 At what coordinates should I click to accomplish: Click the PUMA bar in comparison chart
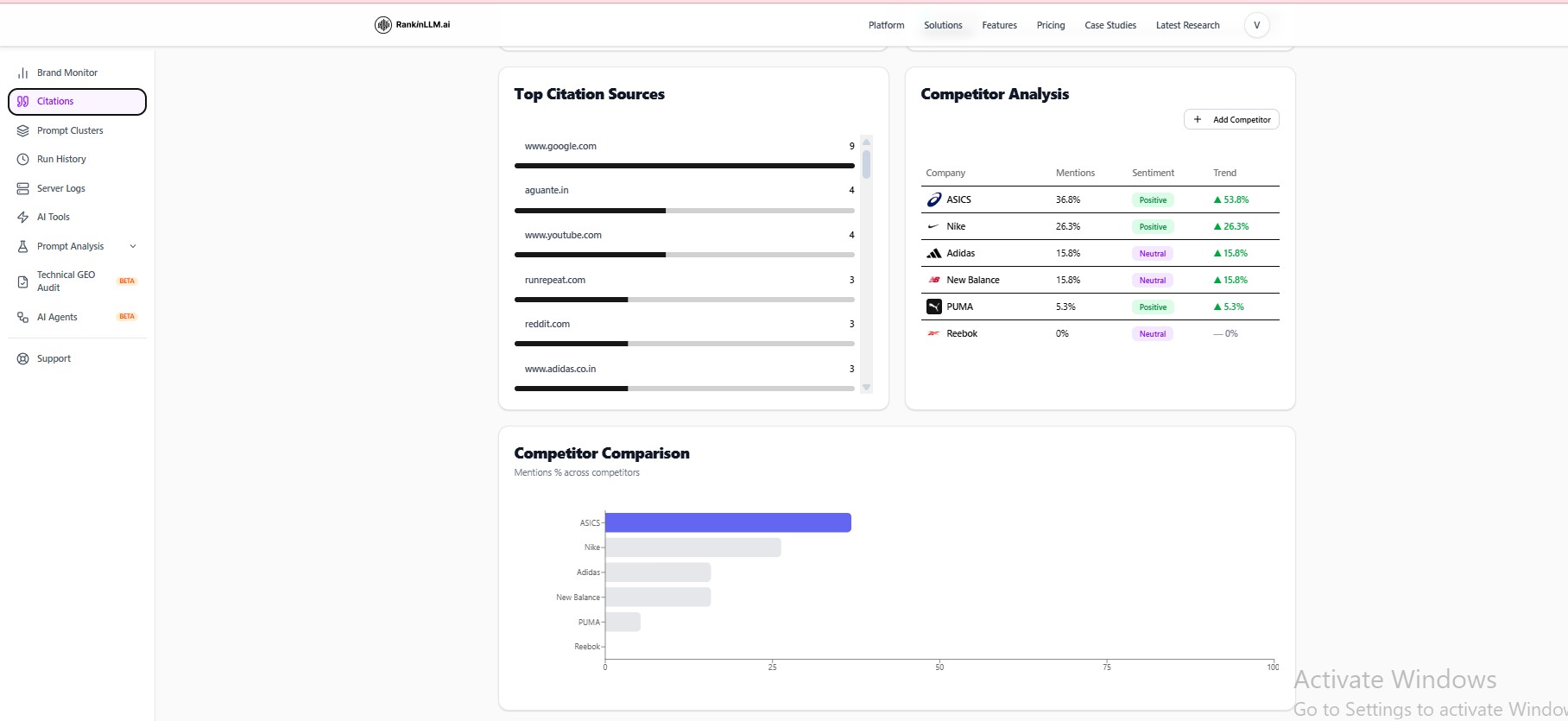[x=623, y=623]
